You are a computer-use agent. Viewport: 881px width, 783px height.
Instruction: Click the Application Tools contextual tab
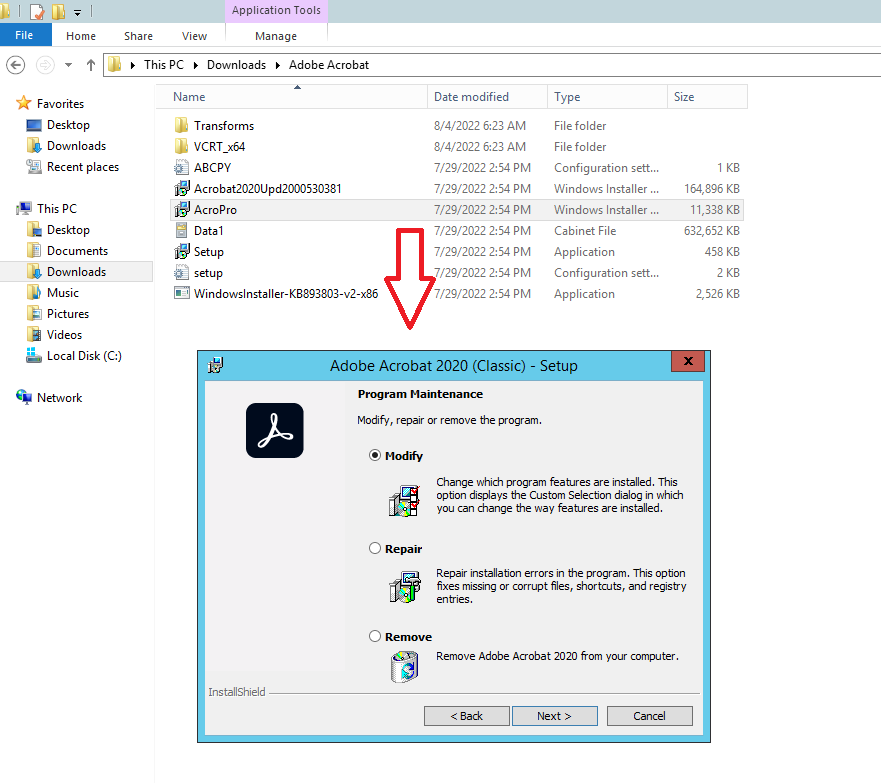[x=276, y=11]
